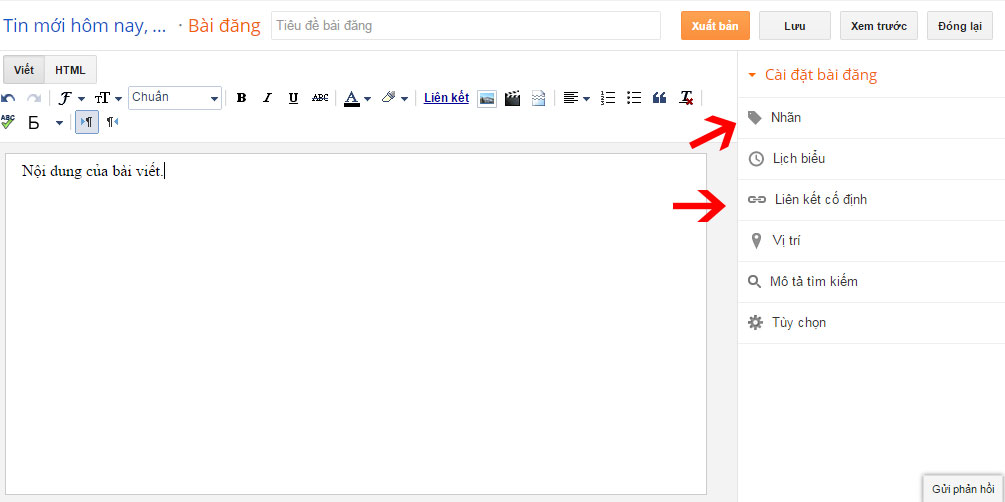Preview the post with Xem trước
This screenshot has height=502, width=1005.
click(879, 26)
